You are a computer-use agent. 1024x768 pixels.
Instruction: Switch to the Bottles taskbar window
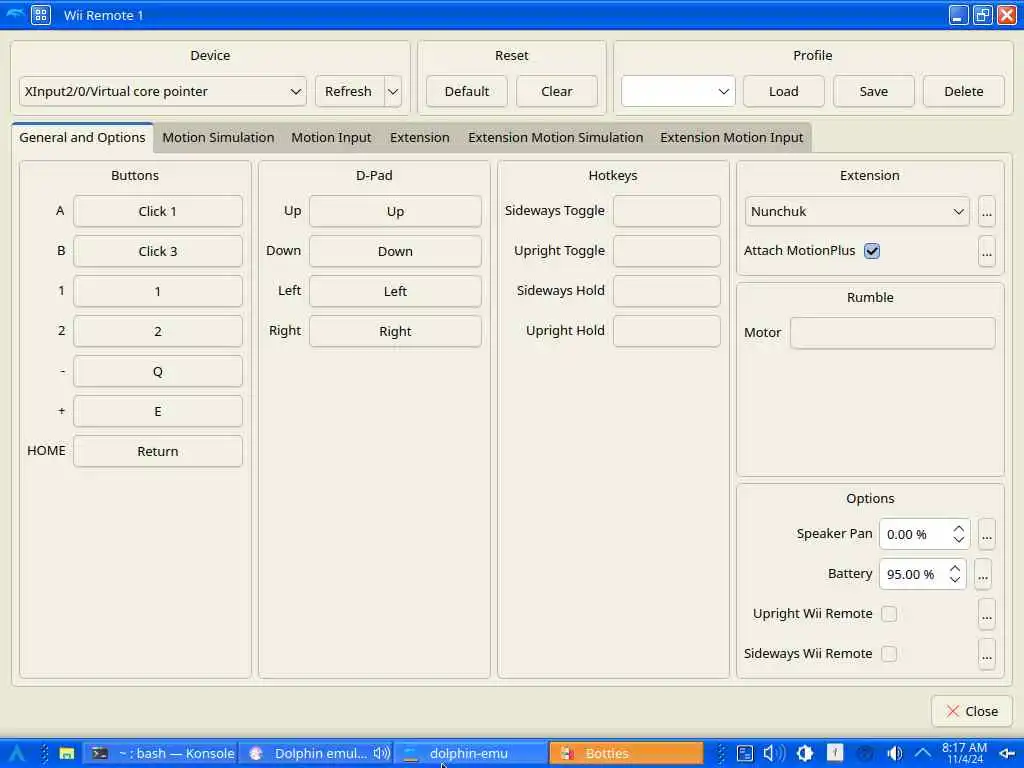[x=626, y=753]
